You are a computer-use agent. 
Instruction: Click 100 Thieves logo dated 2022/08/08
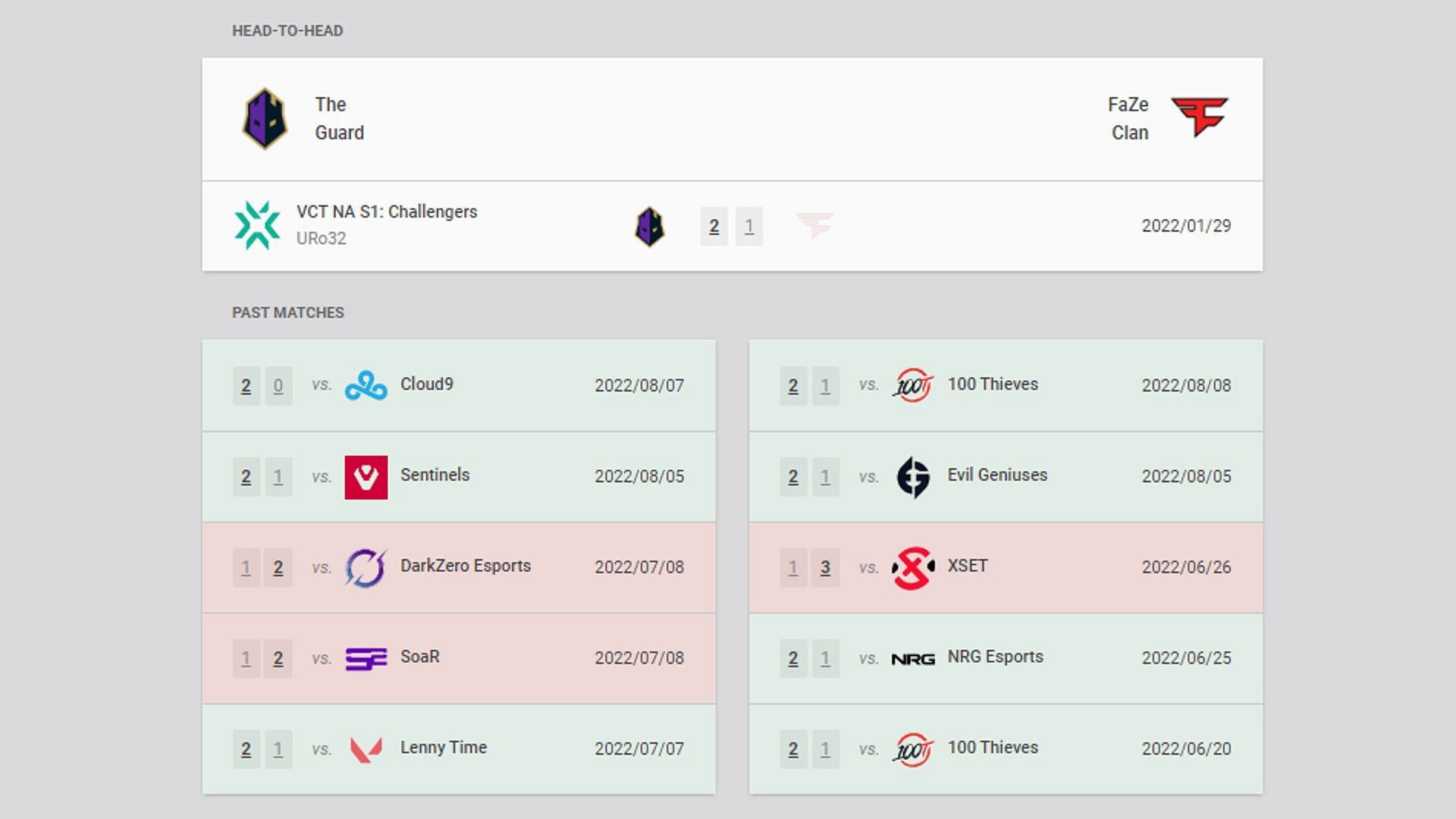point(913,385)
